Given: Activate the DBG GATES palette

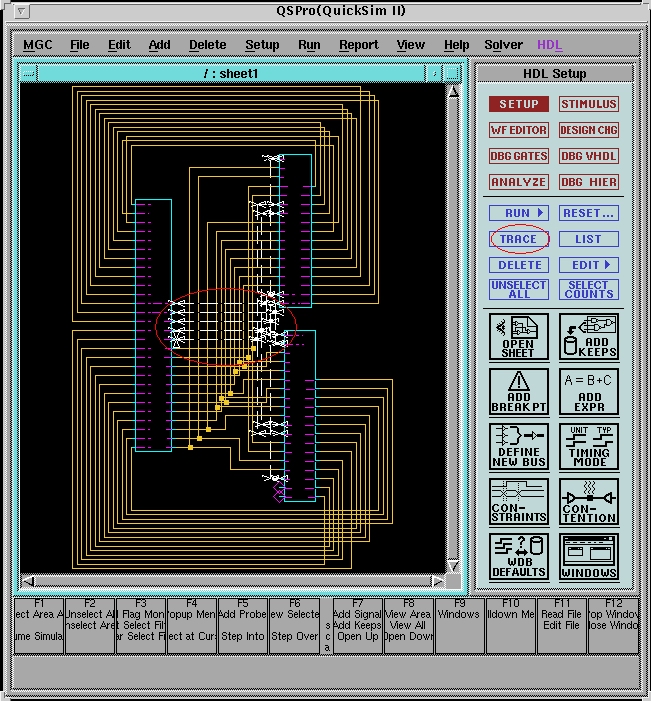Looking at the screenshot, I should click(518, 156).
